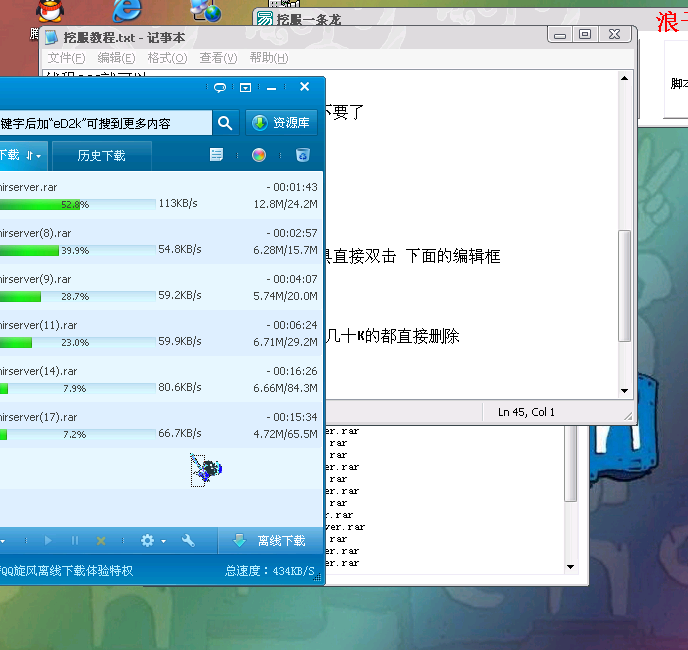
Task: Click the 离线下载 offline download button
Action: click(x=270, y=541)
